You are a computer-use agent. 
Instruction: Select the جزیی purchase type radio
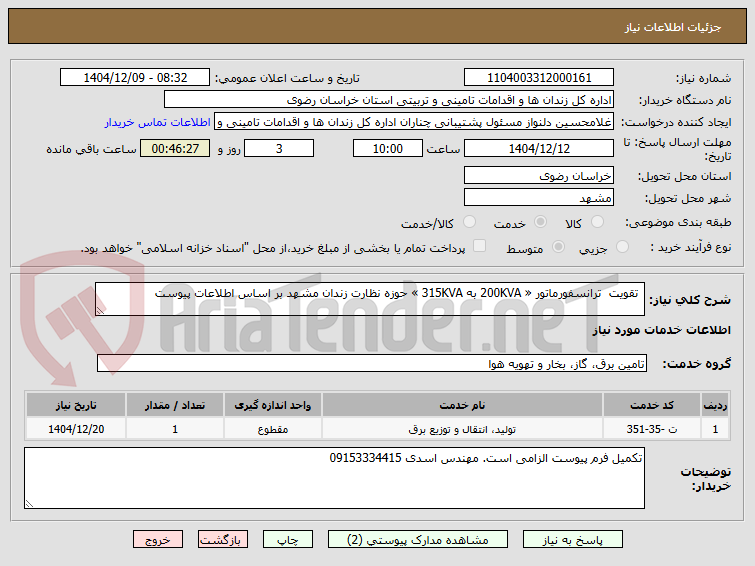(622, 247)
